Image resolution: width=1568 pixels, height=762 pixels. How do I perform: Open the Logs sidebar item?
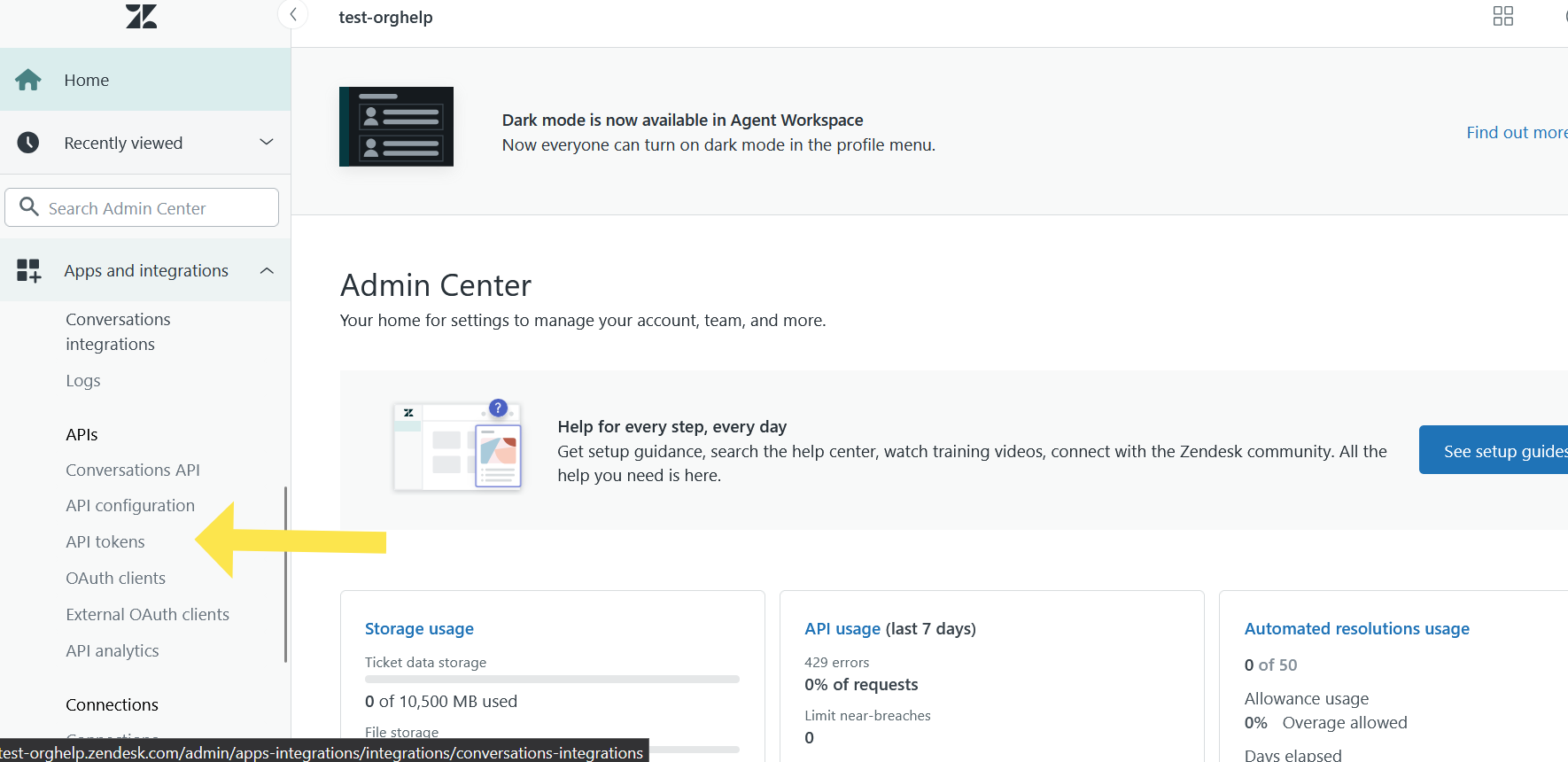click(x=83, y=380)
